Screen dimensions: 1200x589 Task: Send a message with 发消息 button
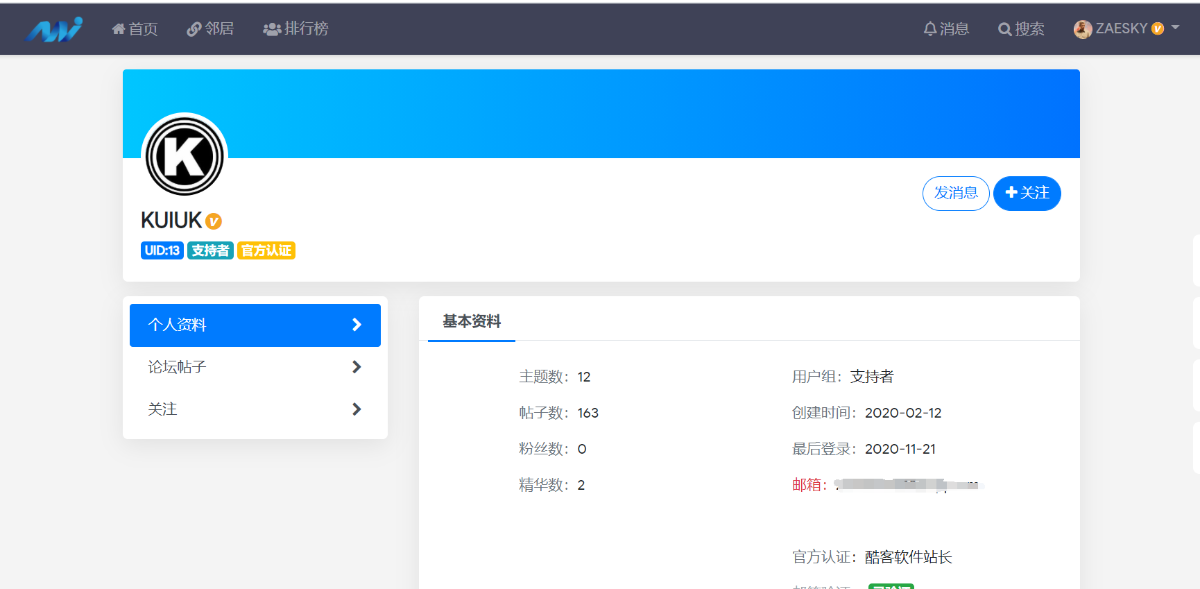956,193
